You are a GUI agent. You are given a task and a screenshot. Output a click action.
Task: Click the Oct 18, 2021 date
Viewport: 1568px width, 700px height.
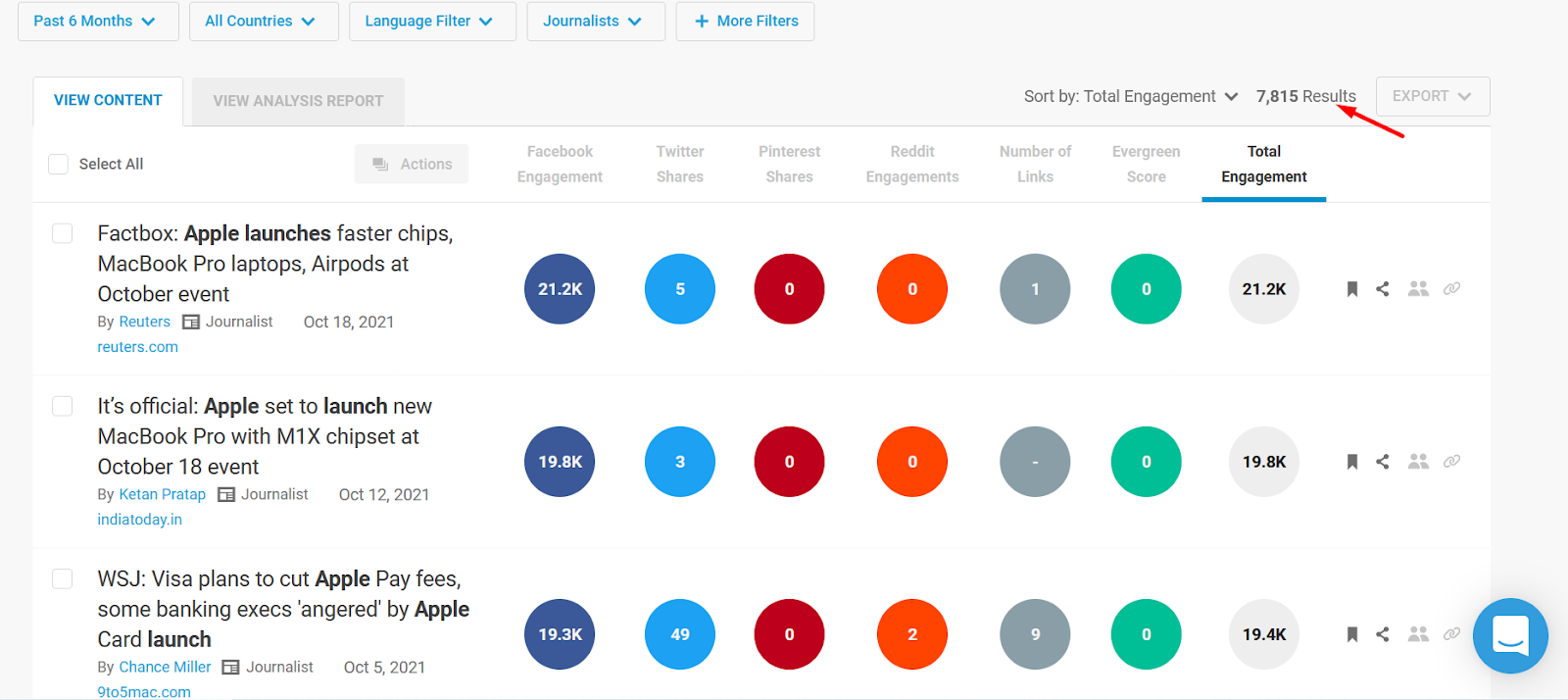pyautogui.click(x=349, y=323)
